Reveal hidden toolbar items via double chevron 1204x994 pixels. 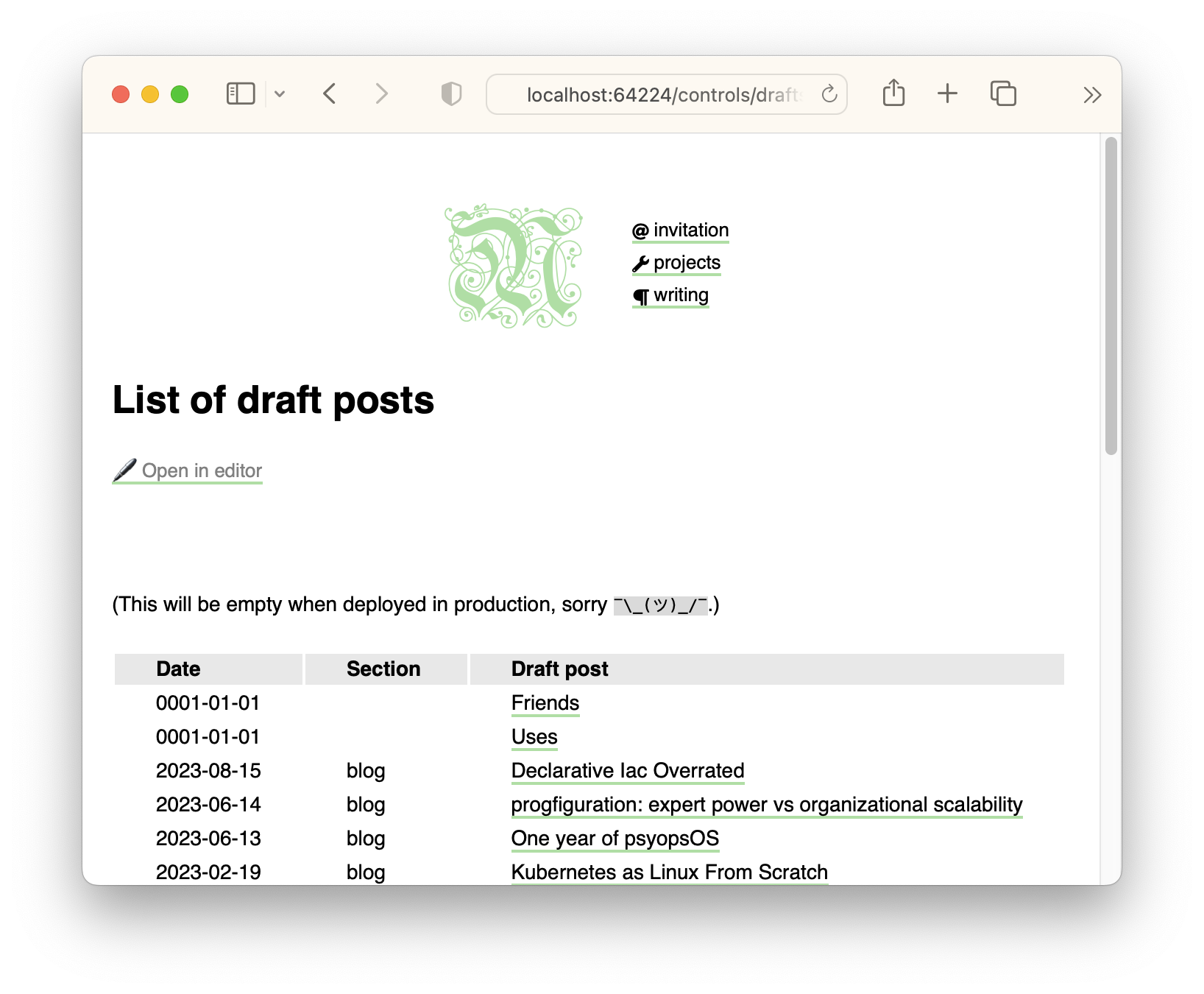click(x=1092, y=94)
